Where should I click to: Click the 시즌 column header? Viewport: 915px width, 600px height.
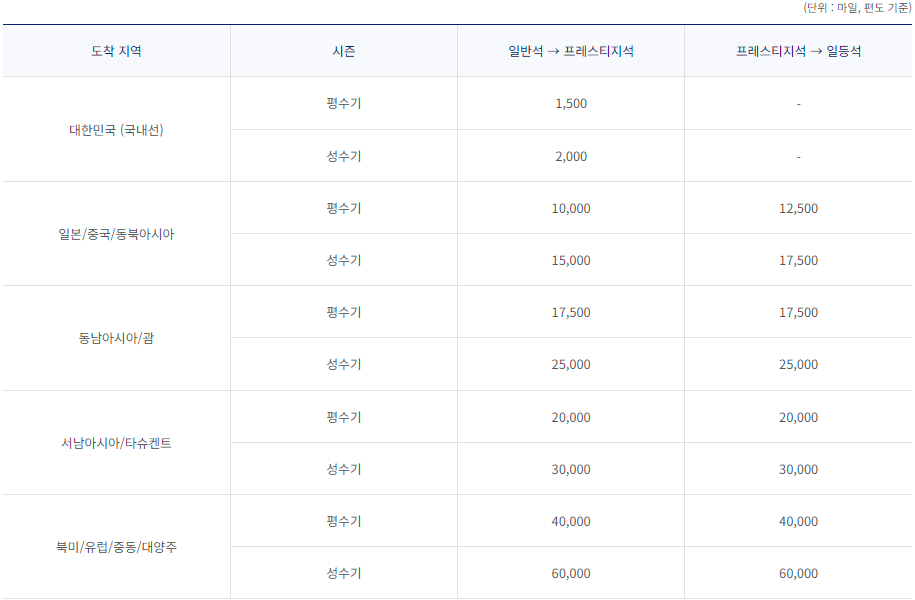point(342,51)
